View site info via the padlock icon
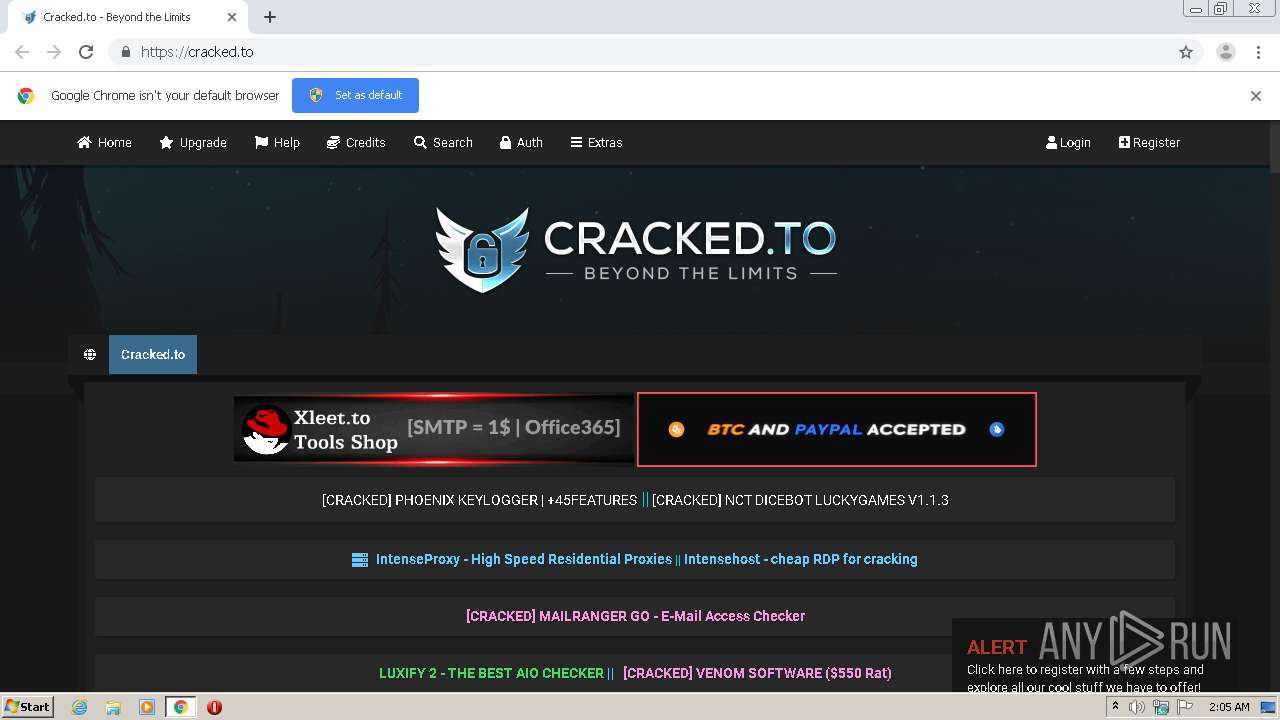Screen dimensions: 1280x720 [x=125, y=52]
